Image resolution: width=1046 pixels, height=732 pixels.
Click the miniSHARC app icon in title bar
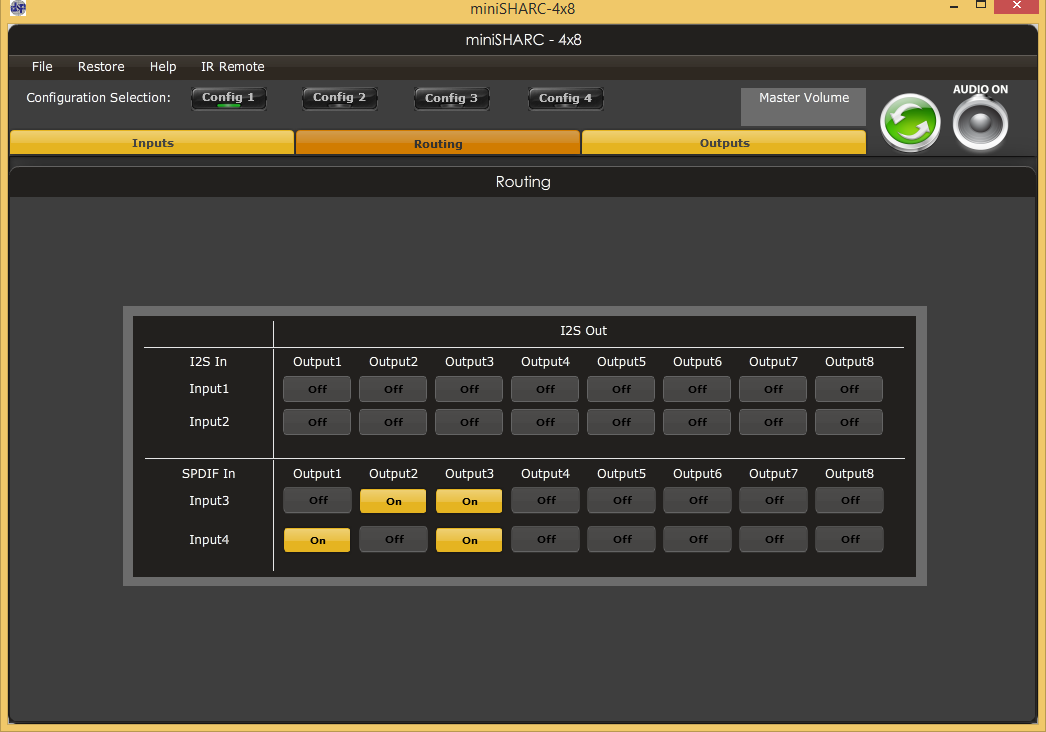(x=18, y=8)
